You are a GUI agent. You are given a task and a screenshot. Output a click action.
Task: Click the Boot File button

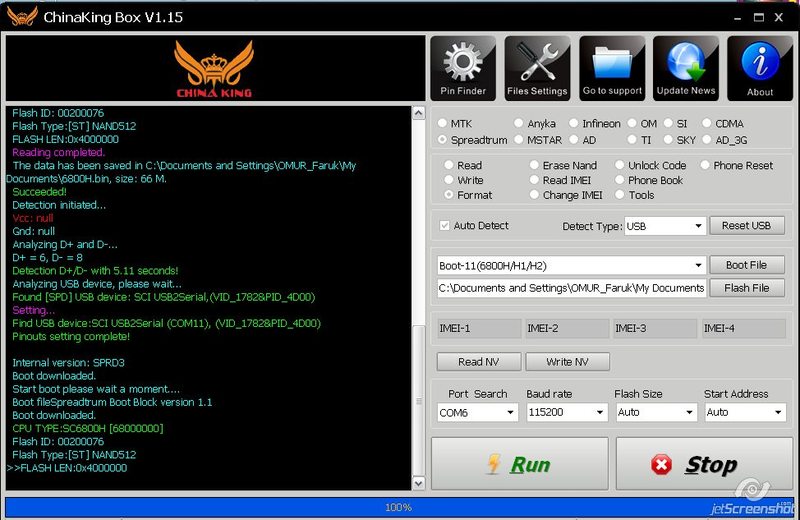746,265
